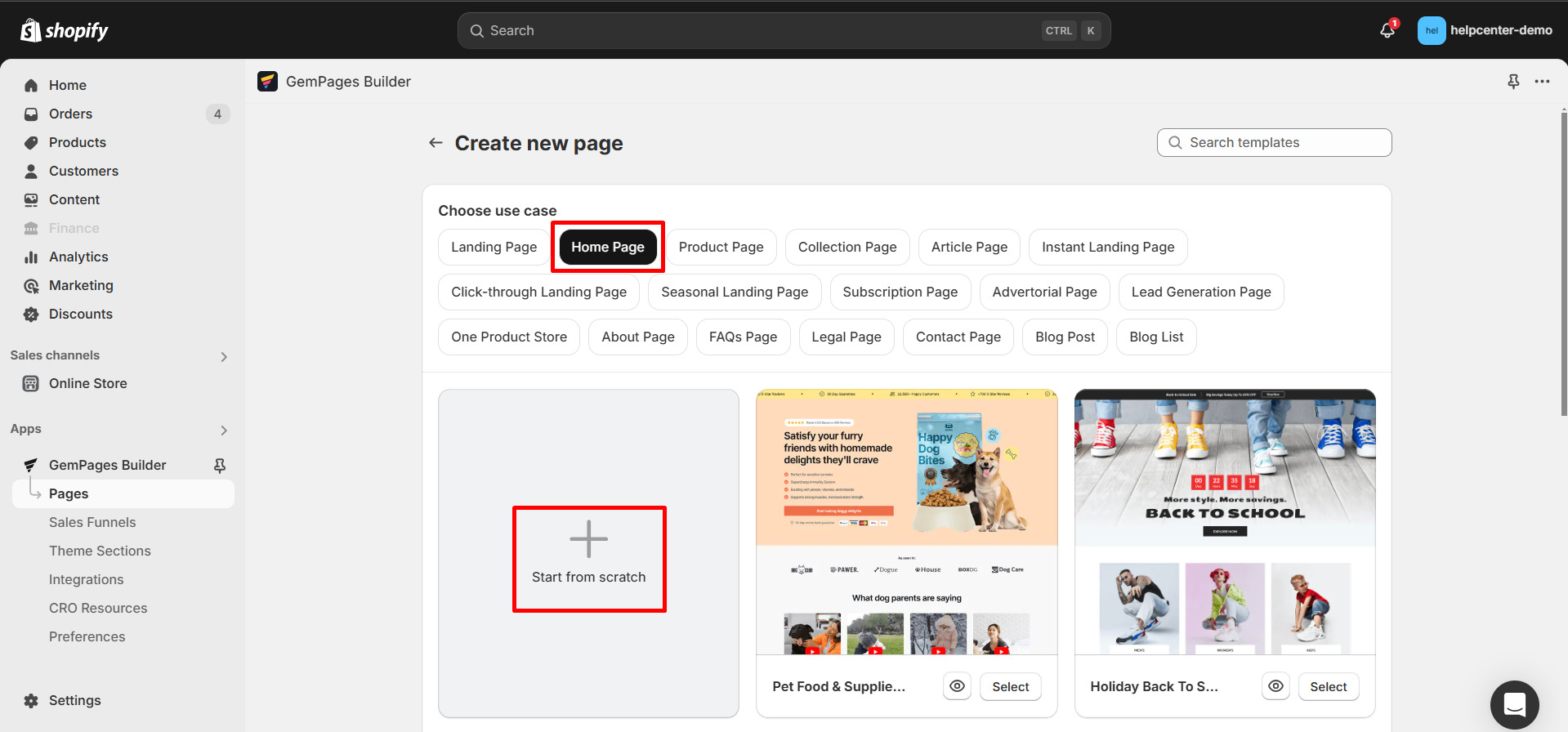
Task: Pin GemPages Builder using the header pin icon
Action: click(x=1513, y=82)
